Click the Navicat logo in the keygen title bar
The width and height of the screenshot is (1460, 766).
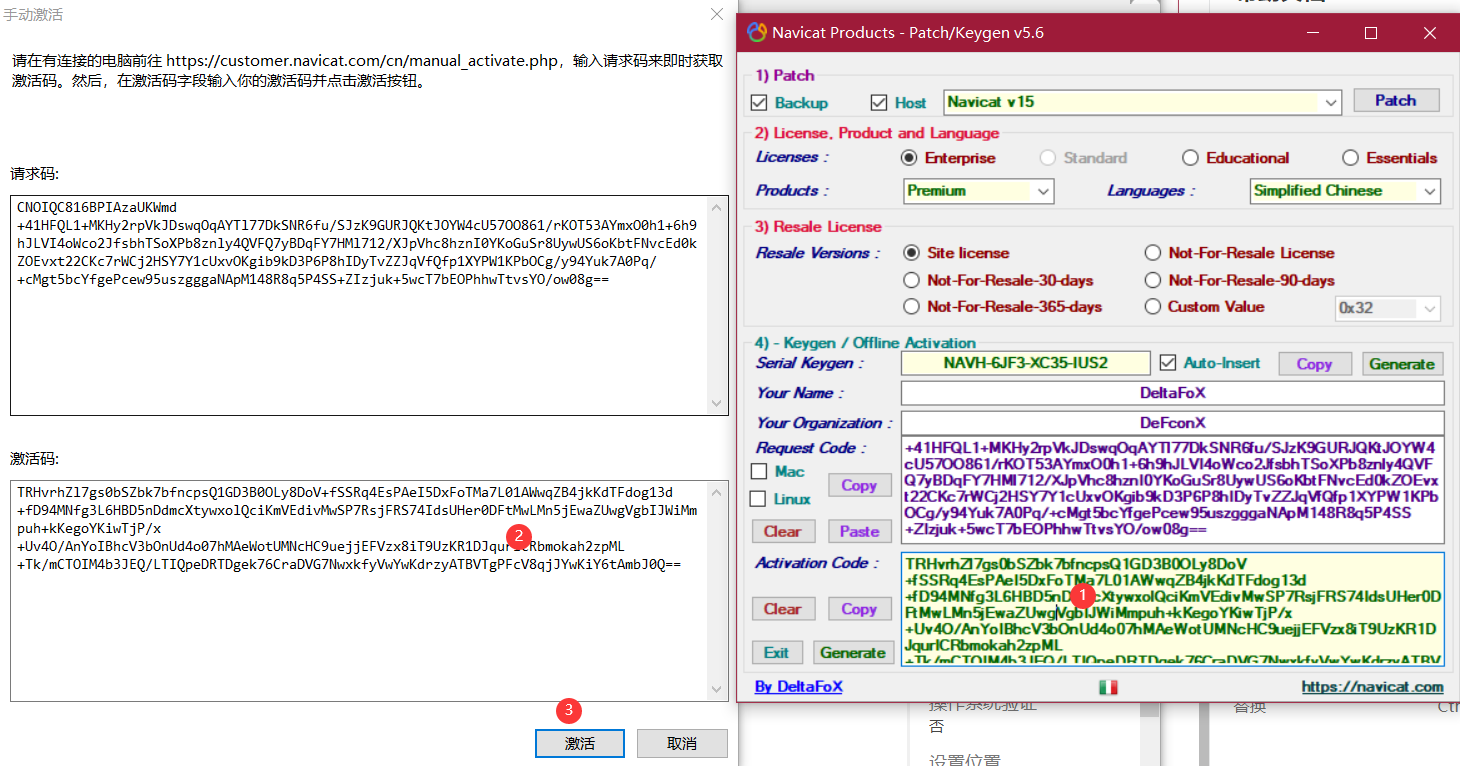757,31
